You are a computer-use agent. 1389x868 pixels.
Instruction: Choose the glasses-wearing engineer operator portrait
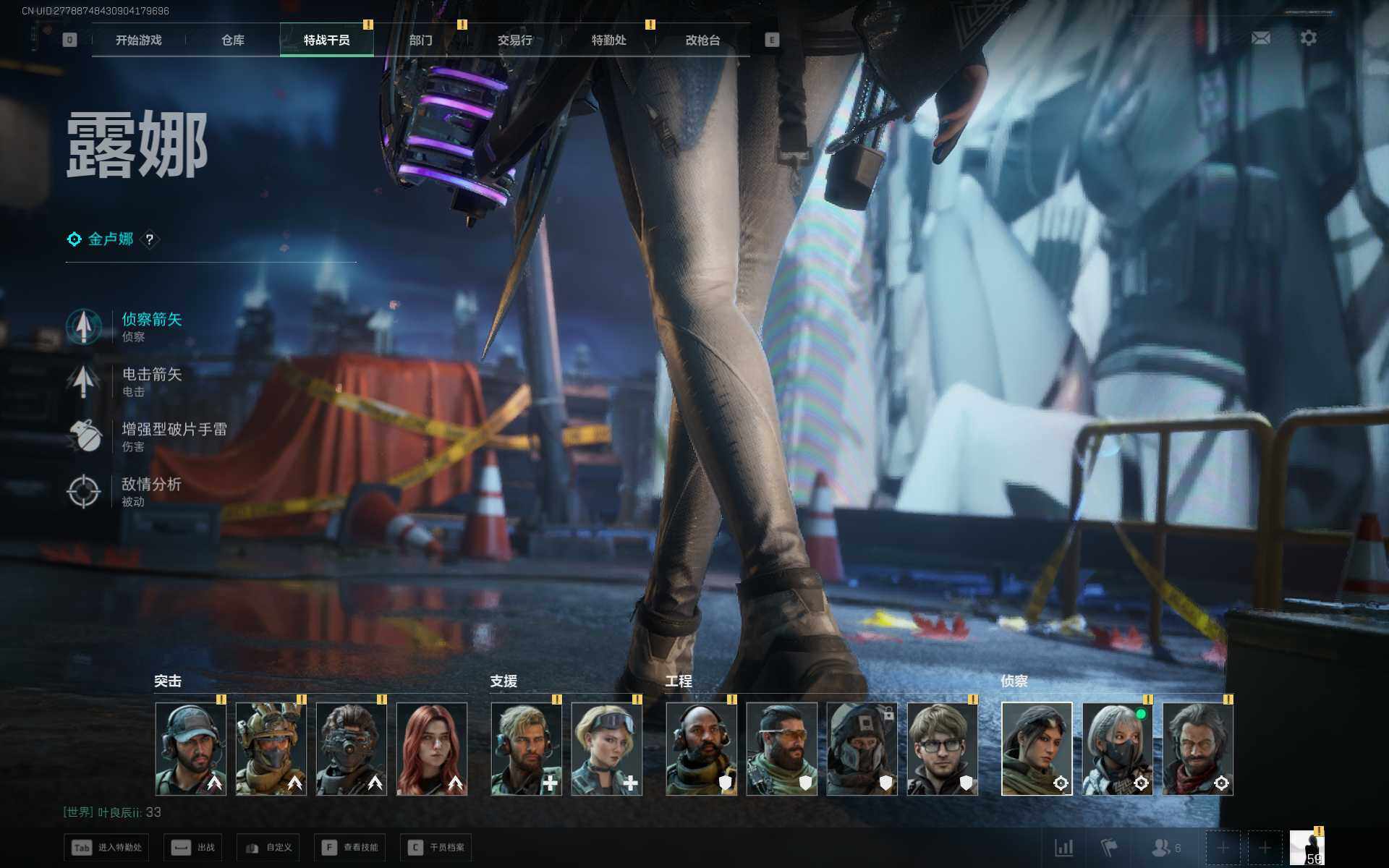pos(942,749)
